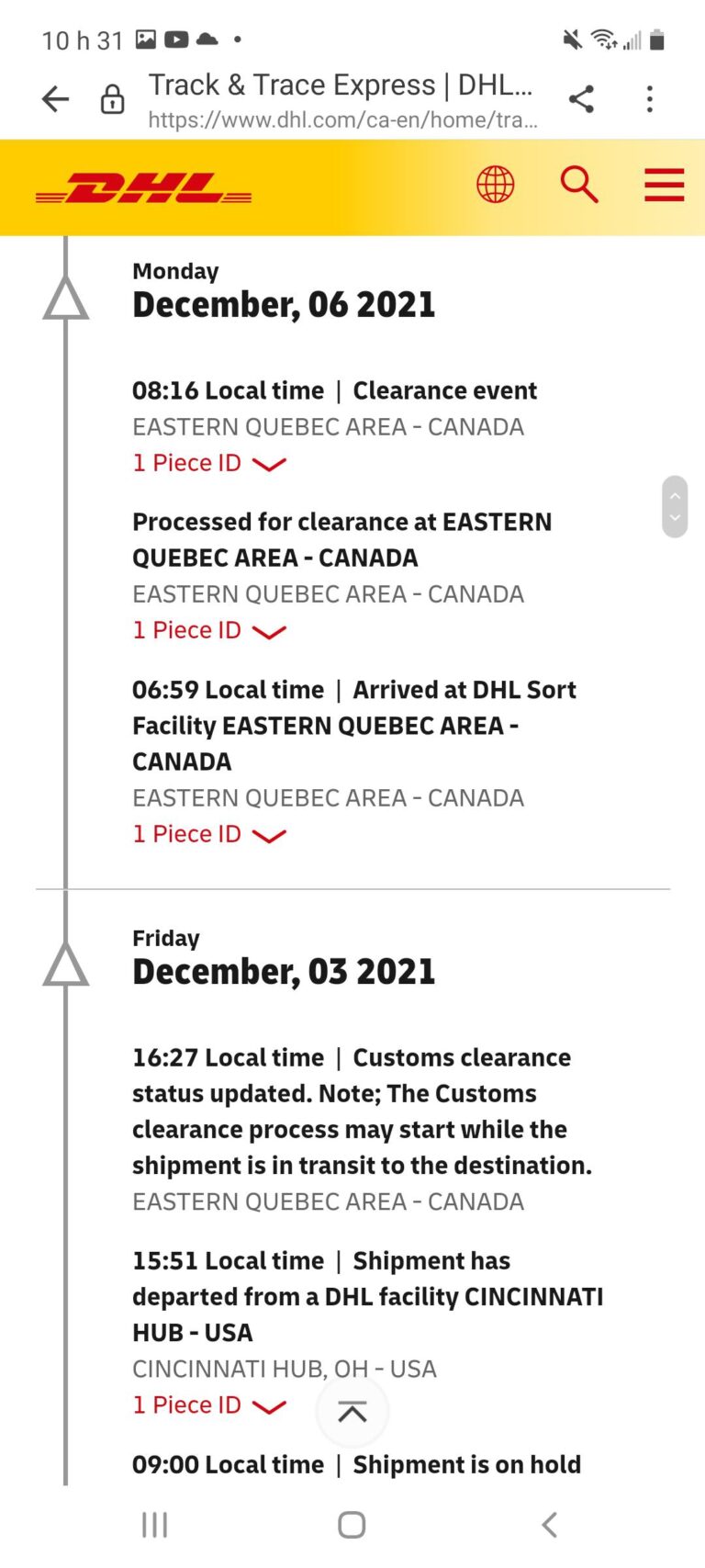The image size is (705, 1568).
Task: Tap the DHL page URL address text
Action: tap(342, 119)
